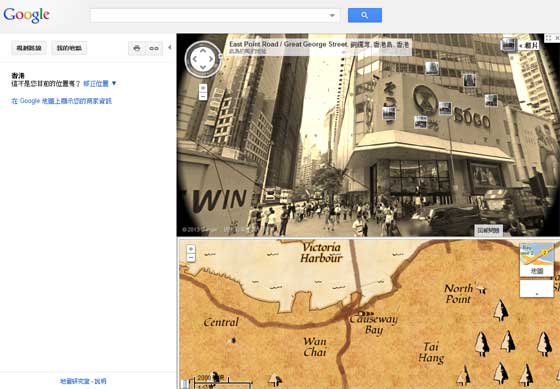Click the Google logo
Screen dimensions: 560x389
[26, 15]
